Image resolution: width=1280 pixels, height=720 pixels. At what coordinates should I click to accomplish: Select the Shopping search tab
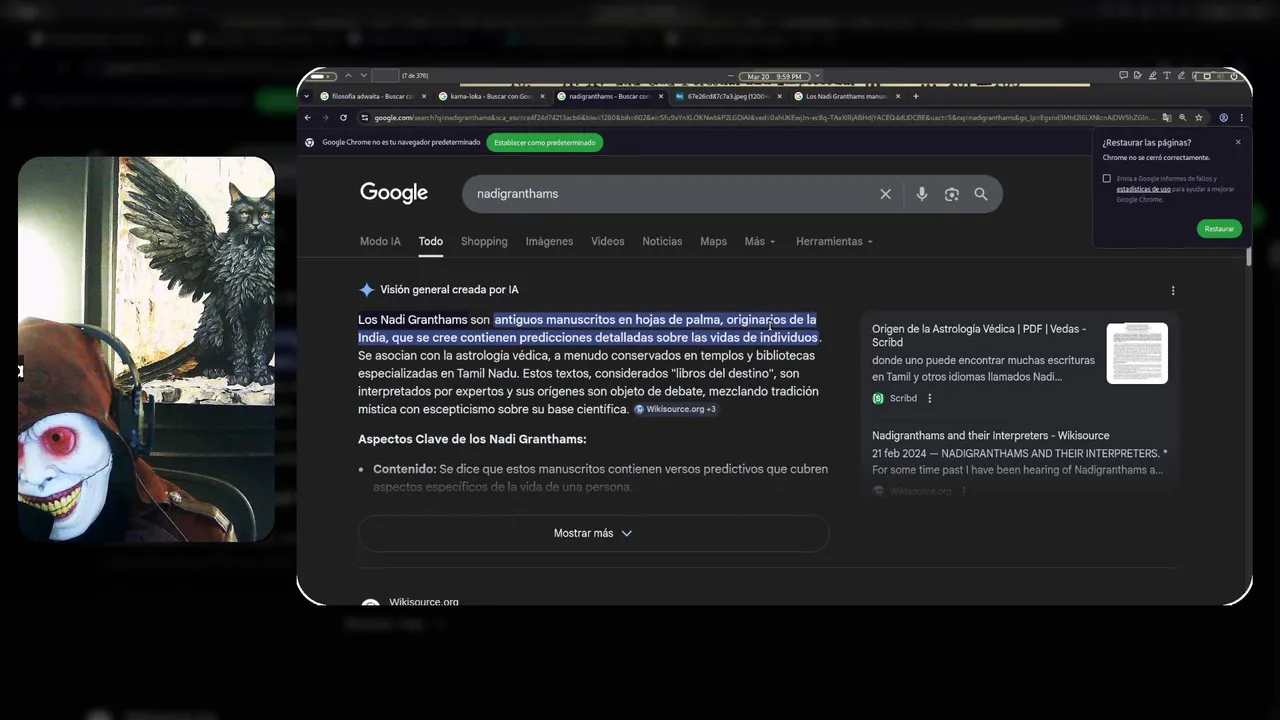(x=484, y=241)
